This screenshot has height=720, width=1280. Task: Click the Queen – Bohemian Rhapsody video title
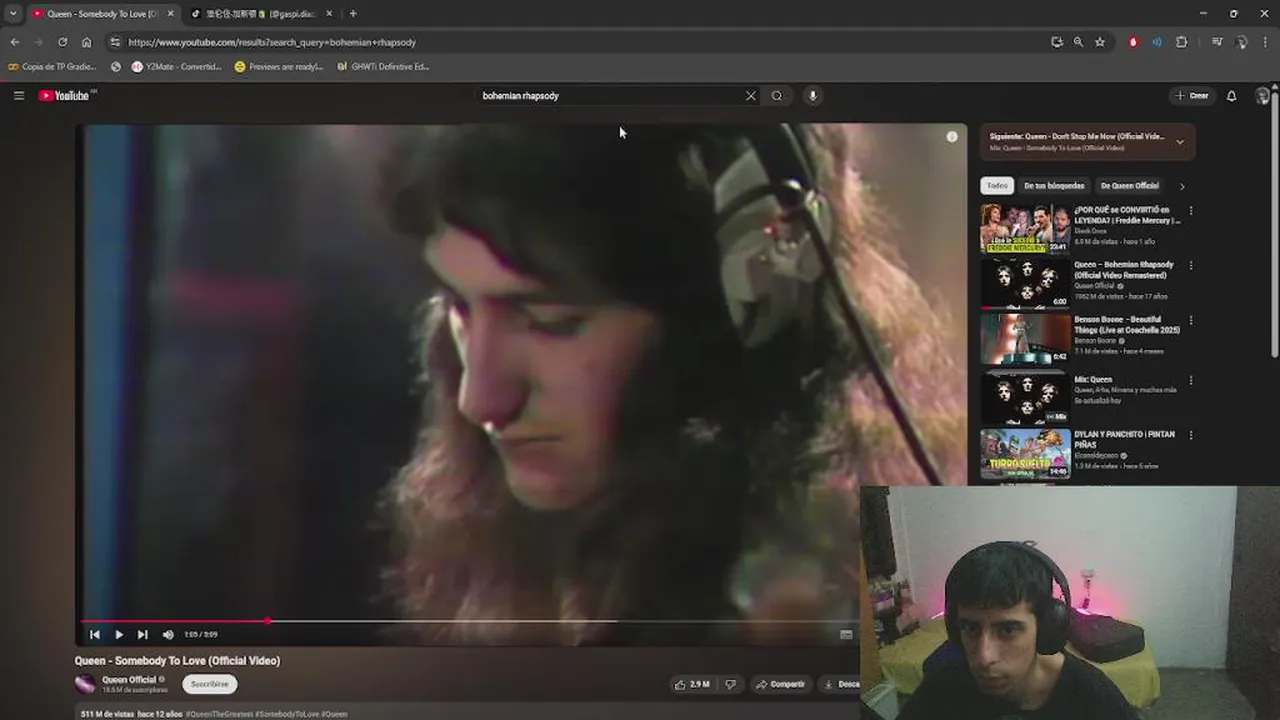(x=1124, y=270)
